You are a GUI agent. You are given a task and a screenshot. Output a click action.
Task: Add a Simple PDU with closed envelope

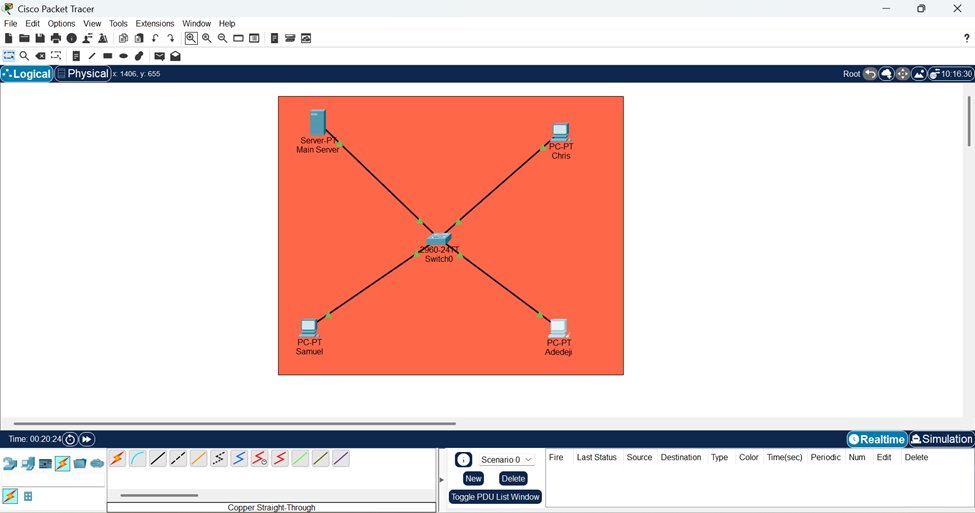[160, 56]
